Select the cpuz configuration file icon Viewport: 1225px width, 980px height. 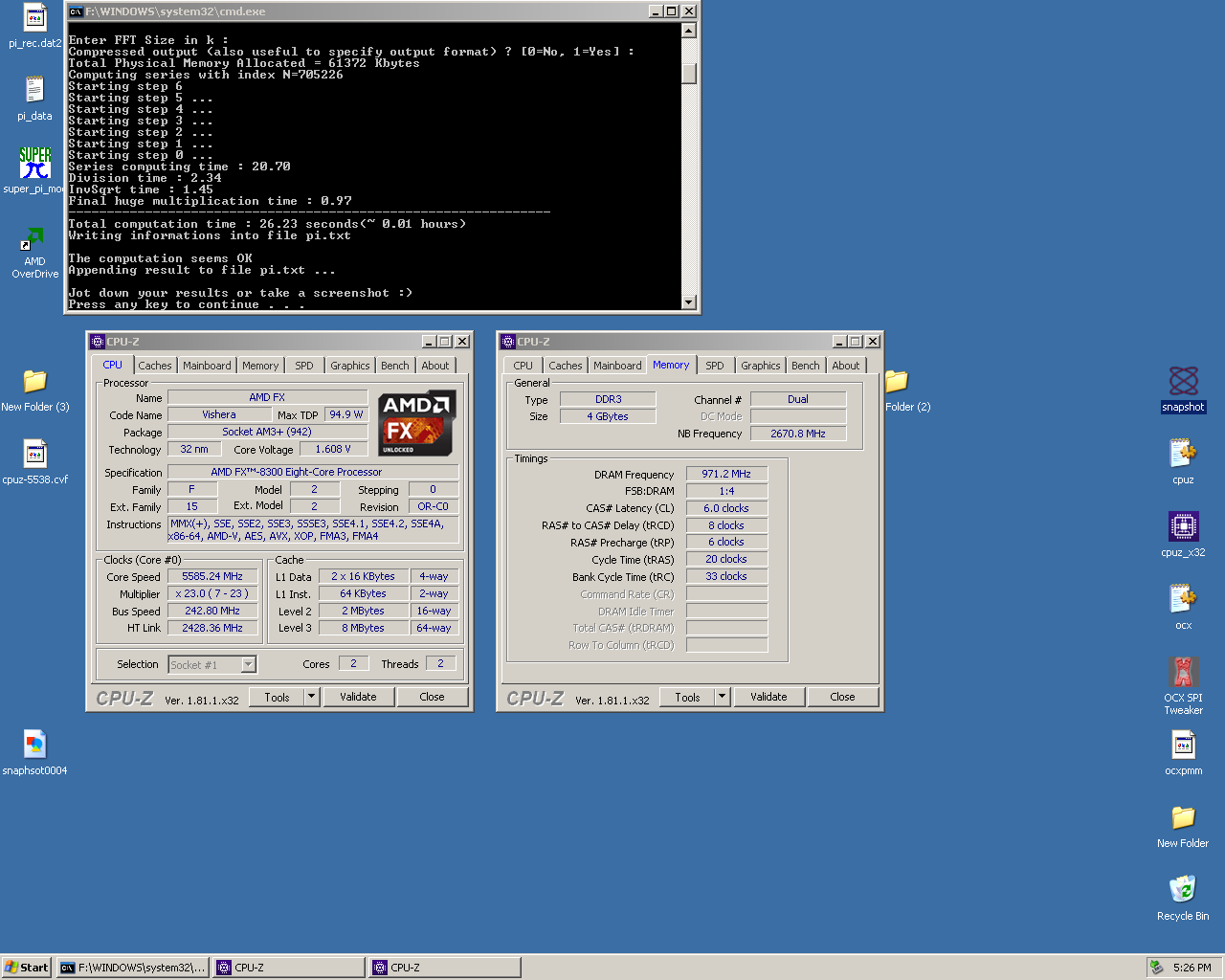[1183, 454]
